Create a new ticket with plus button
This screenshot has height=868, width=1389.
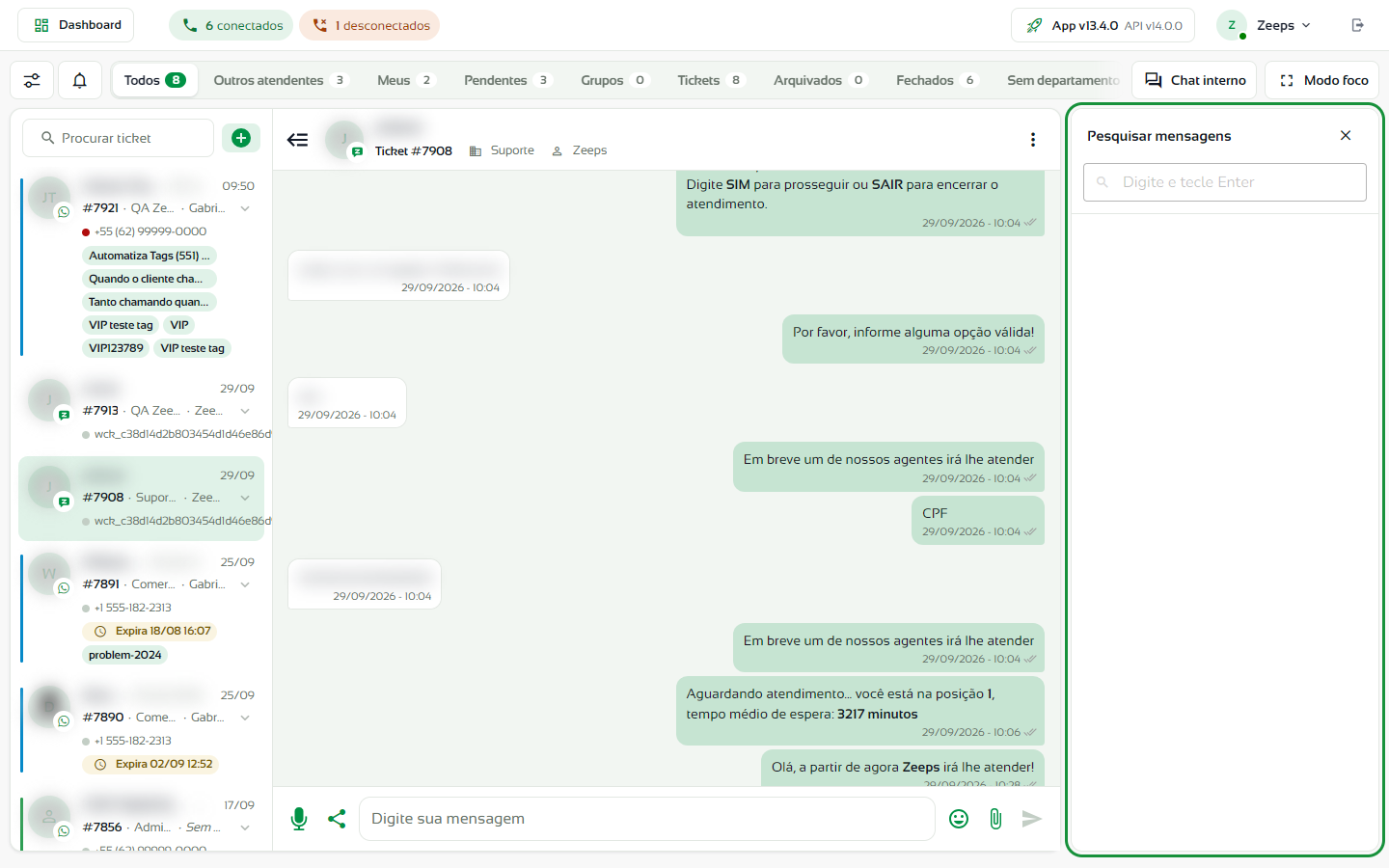pos(241,138)
